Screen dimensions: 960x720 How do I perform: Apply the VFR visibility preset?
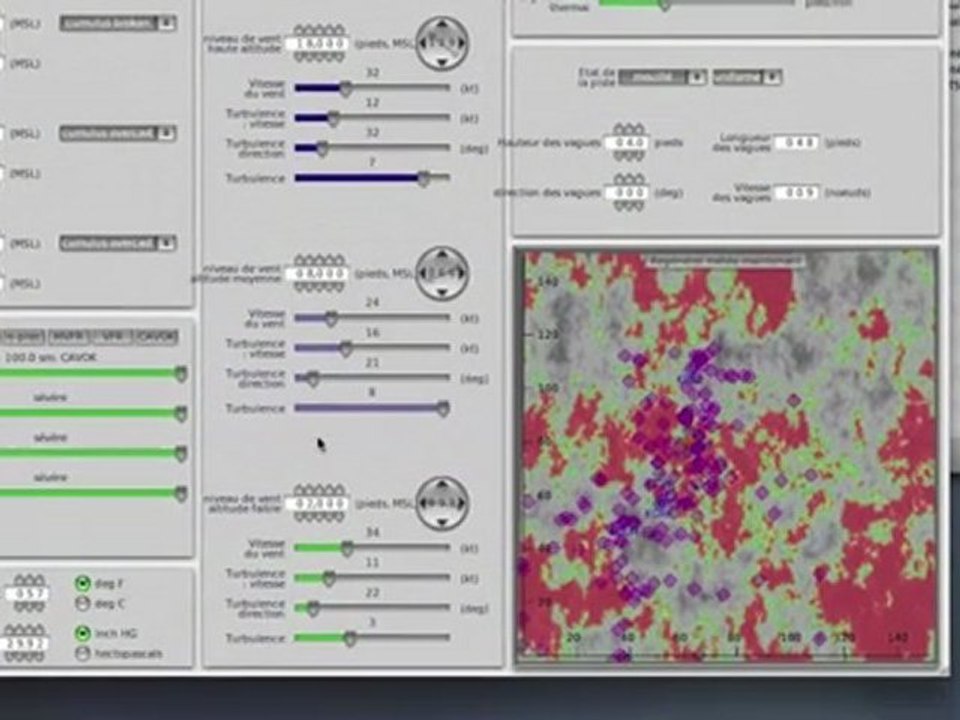(114, 337)
